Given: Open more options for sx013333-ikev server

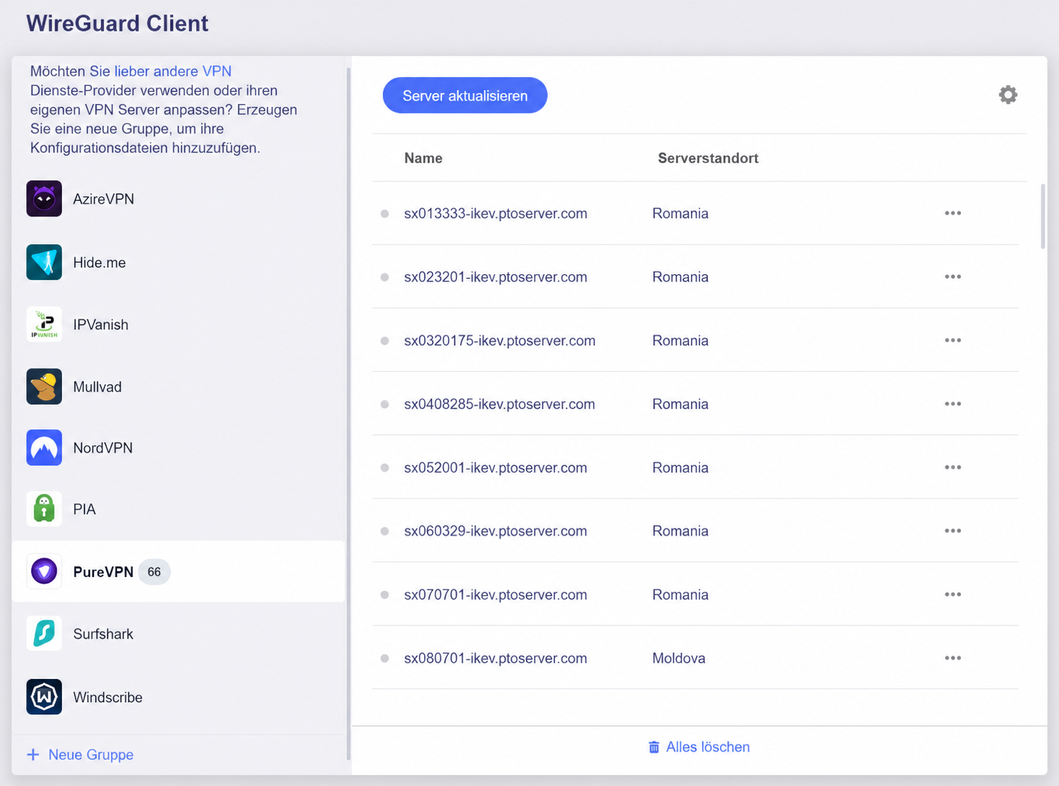Looking at the screenshot, I should pyautogui.click(x=952, y=213).
